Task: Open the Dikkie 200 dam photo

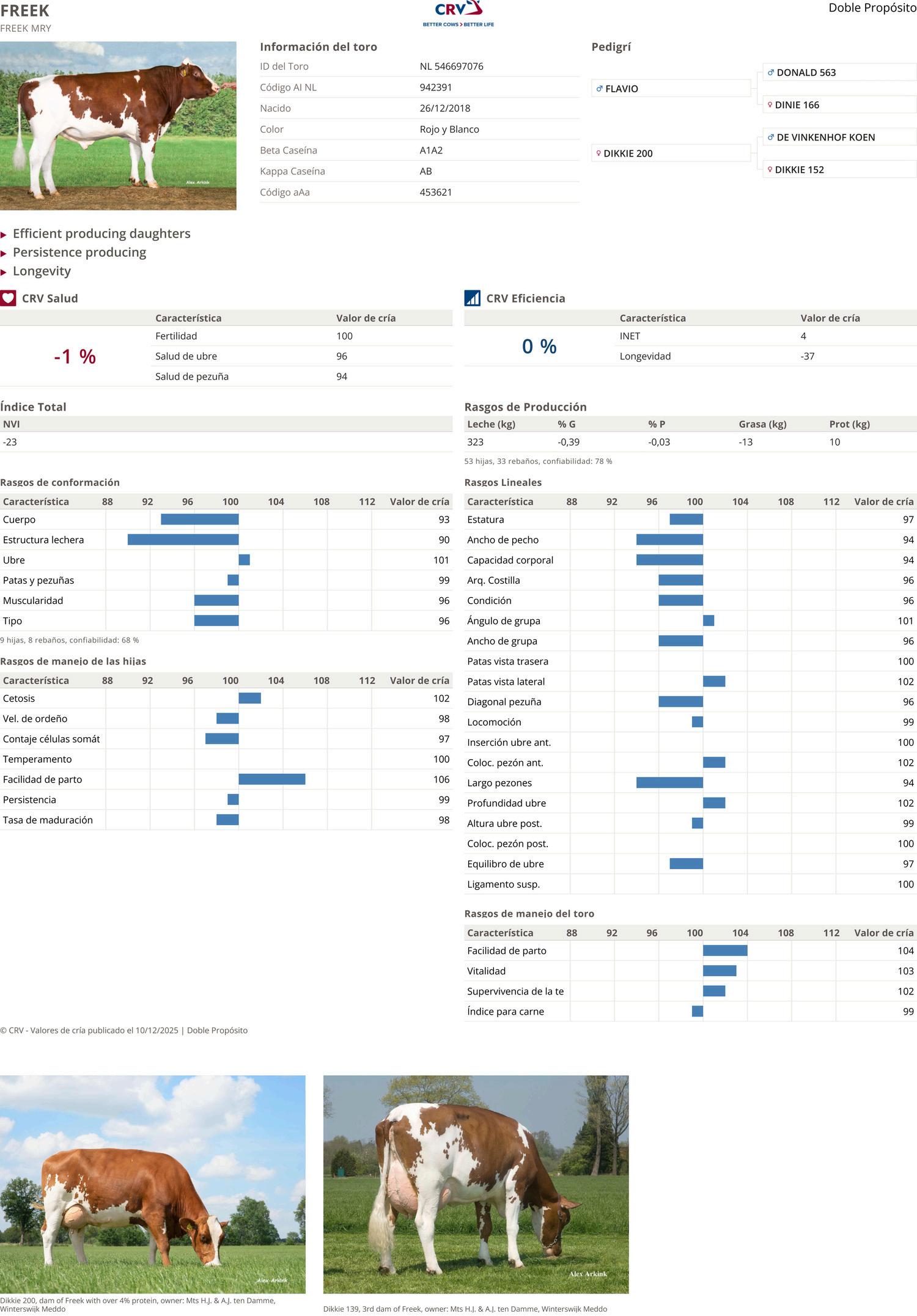Action: 153,1184
